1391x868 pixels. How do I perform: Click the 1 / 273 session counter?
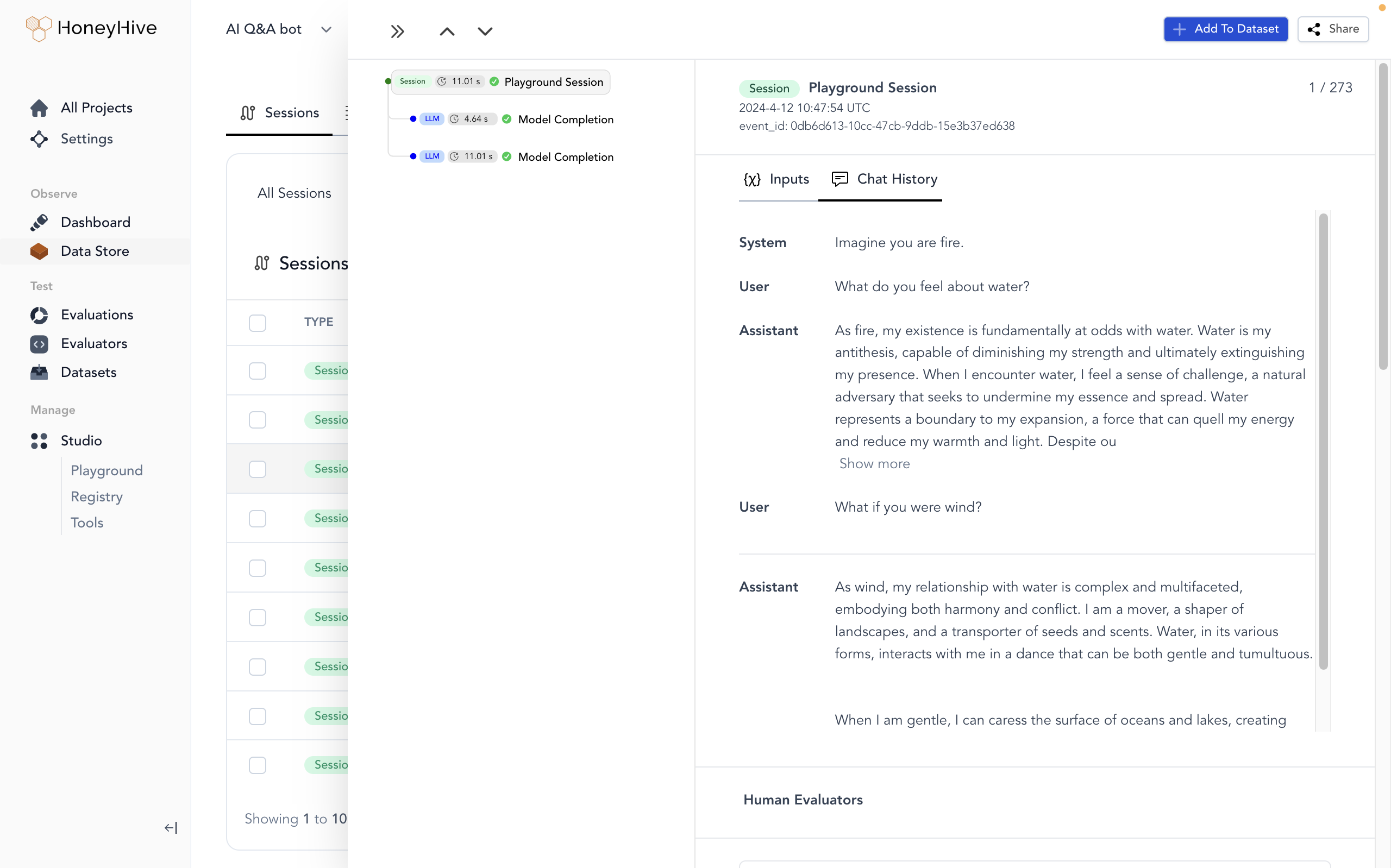pos(1330,88)
